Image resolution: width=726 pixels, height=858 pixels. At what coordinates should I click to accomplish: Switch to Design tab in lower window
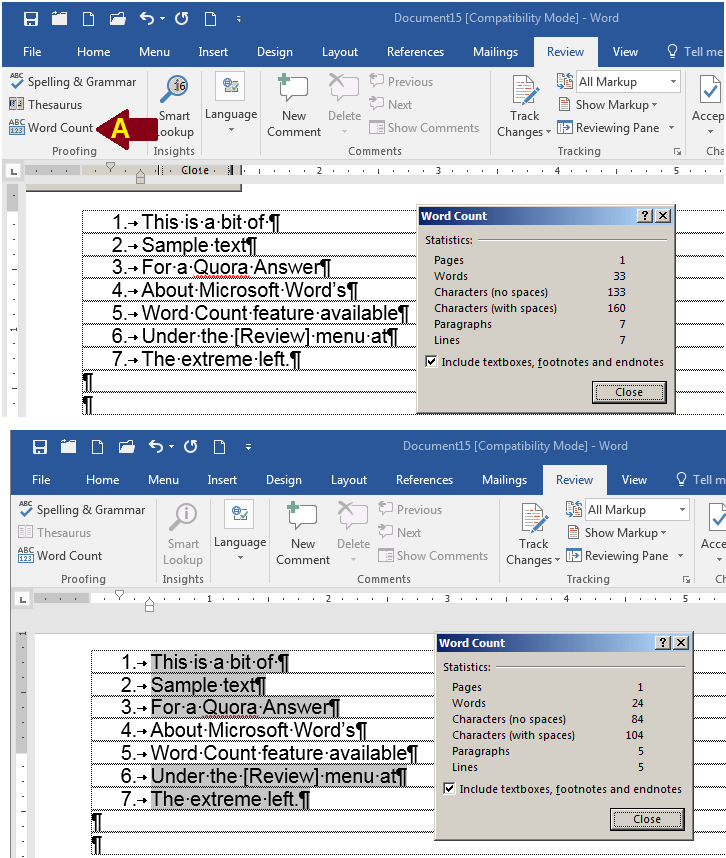283,480
